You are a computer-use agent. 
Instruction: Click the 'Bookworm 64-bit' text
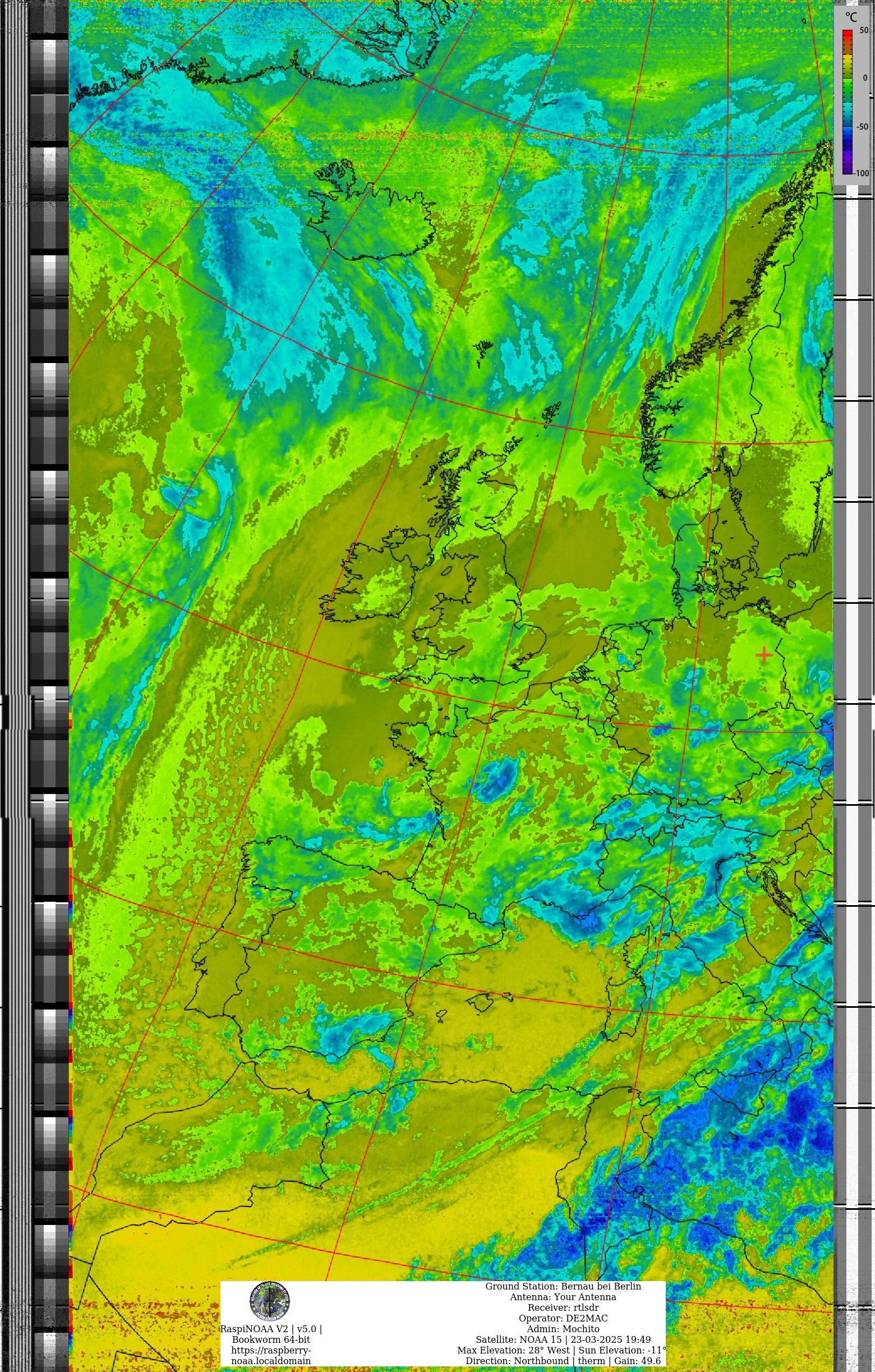click(271, 1340)
